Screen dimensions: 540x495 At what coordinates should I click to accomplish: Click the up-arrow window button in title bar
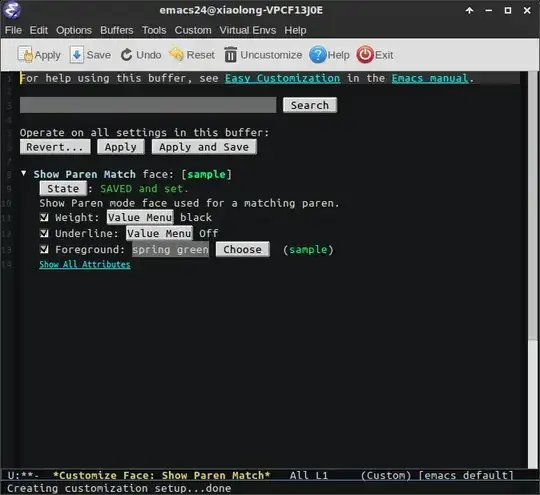click(469, 11)
